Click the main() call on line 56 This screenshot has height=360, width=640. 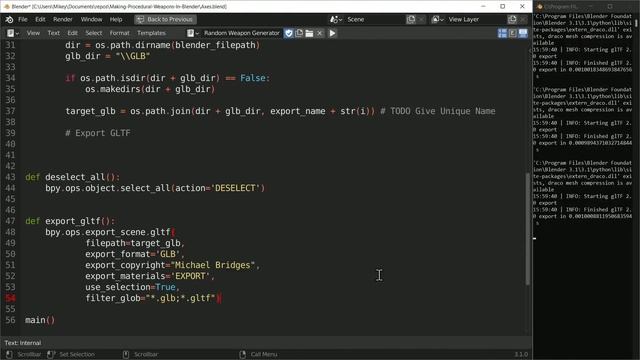coord(40,320)
